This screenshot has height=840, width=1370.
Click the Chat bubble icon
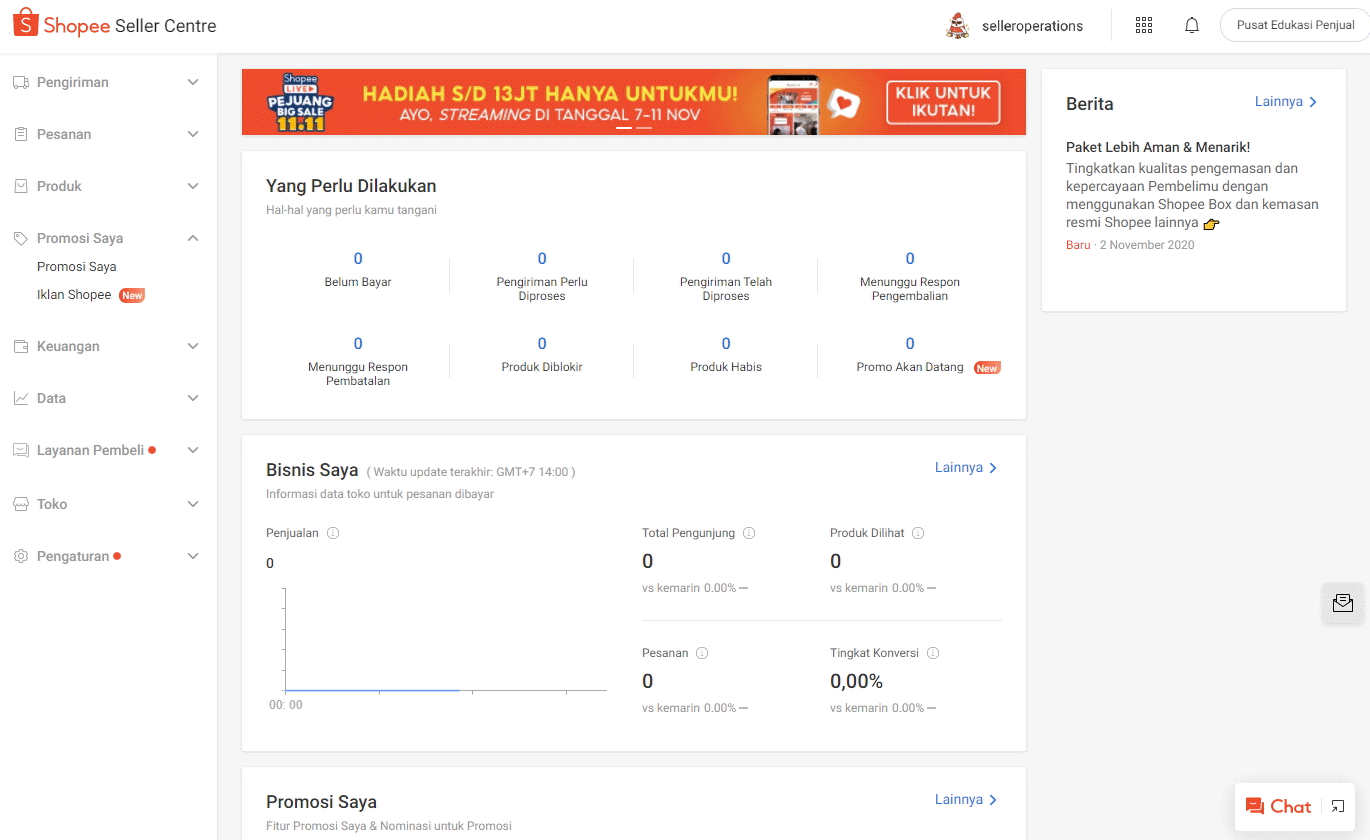[x=1254, y=806]
